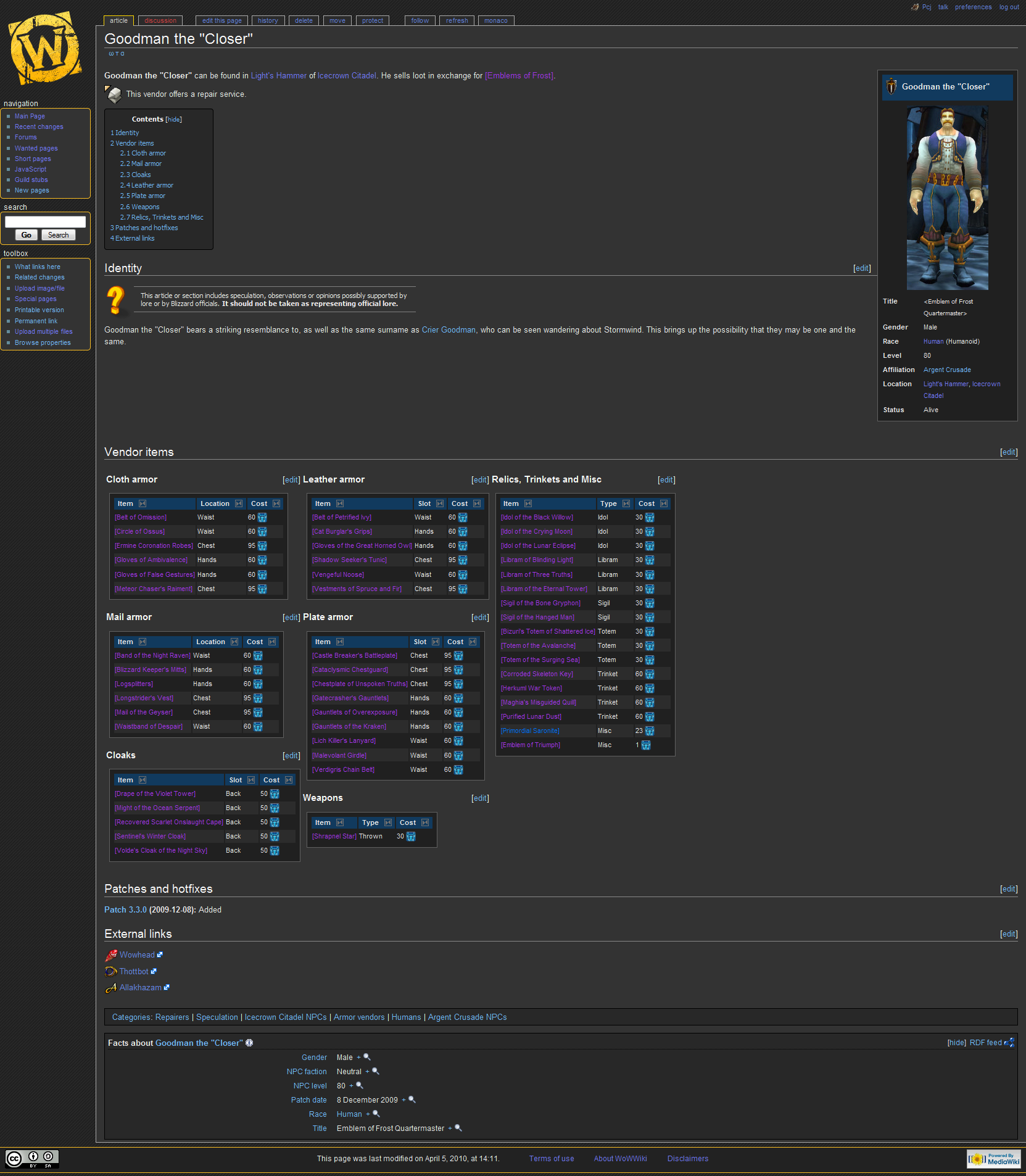Open Argent Crusade affiliation link
1026x1176 pixels.
947,370
